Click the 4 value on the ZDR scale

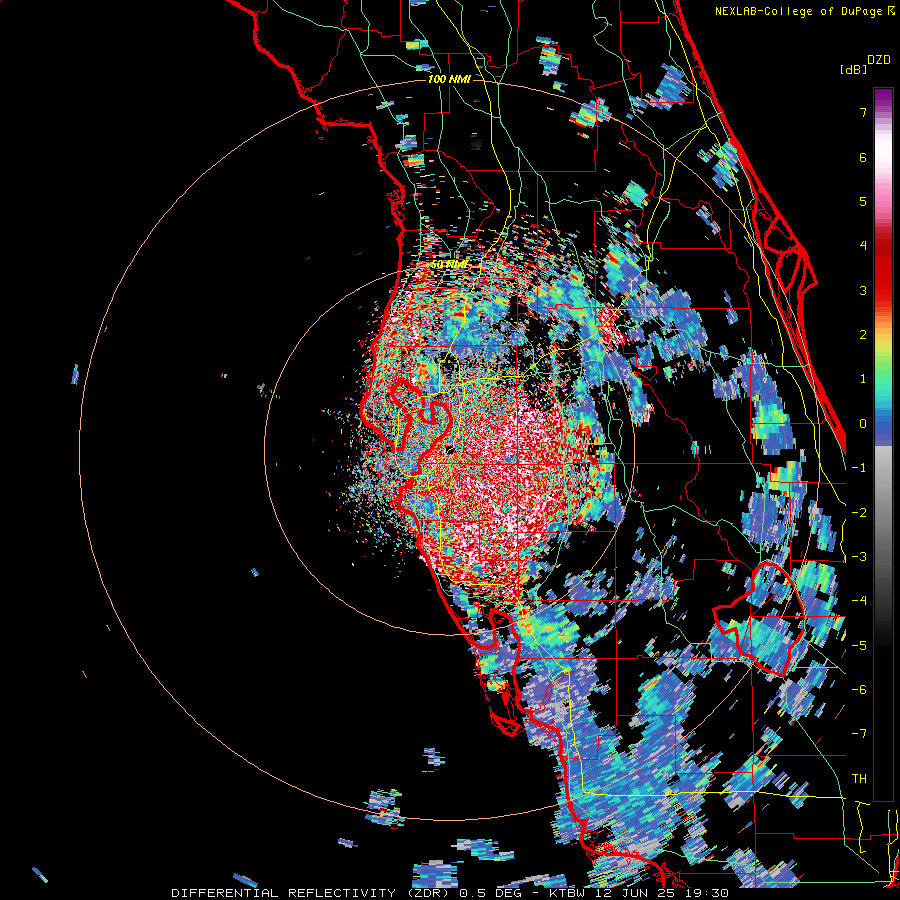[x=863, y=246]
